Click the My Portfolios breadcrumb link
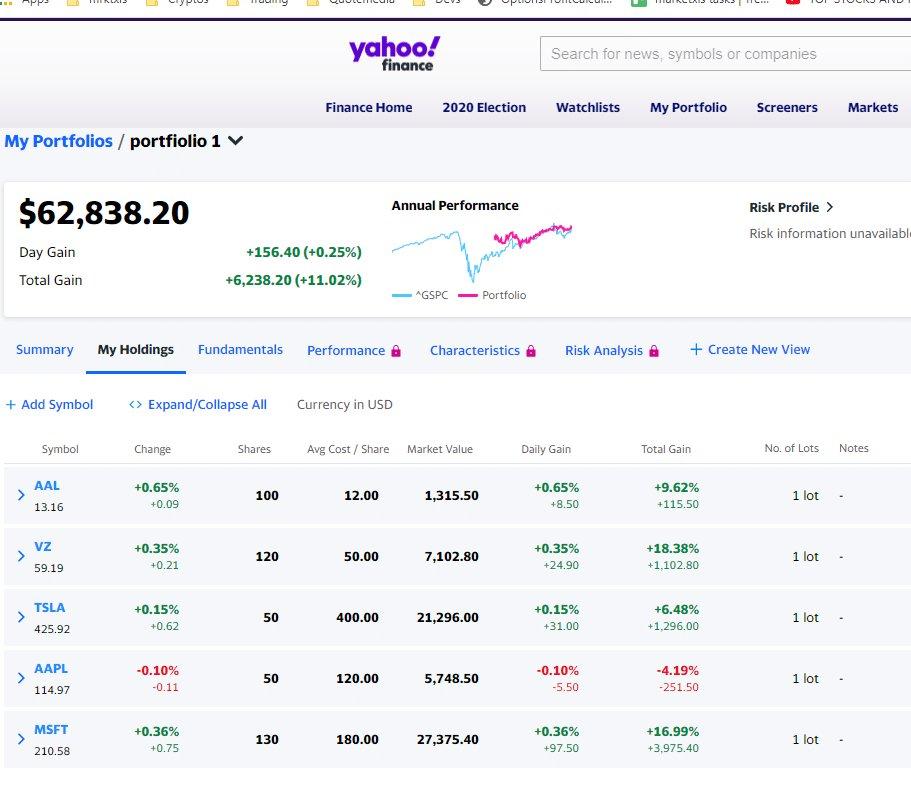This screenshot has width=911, height=788. coord(58,141)
